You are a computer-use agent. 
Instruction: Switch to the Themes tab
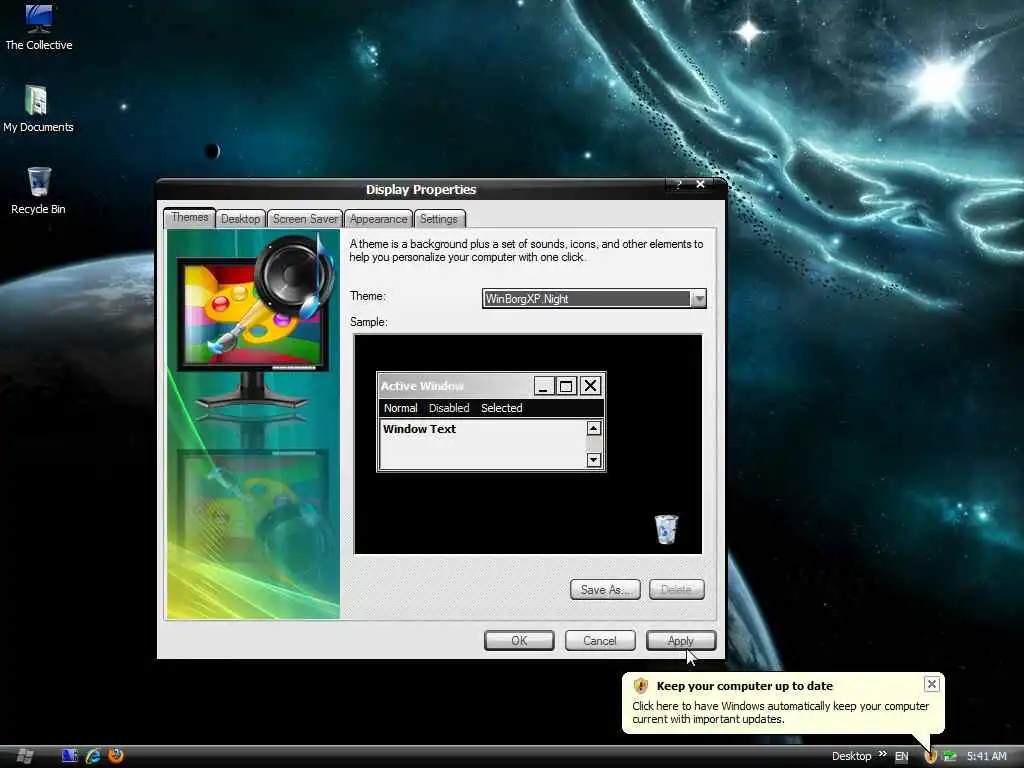click(x=189, y=217)
